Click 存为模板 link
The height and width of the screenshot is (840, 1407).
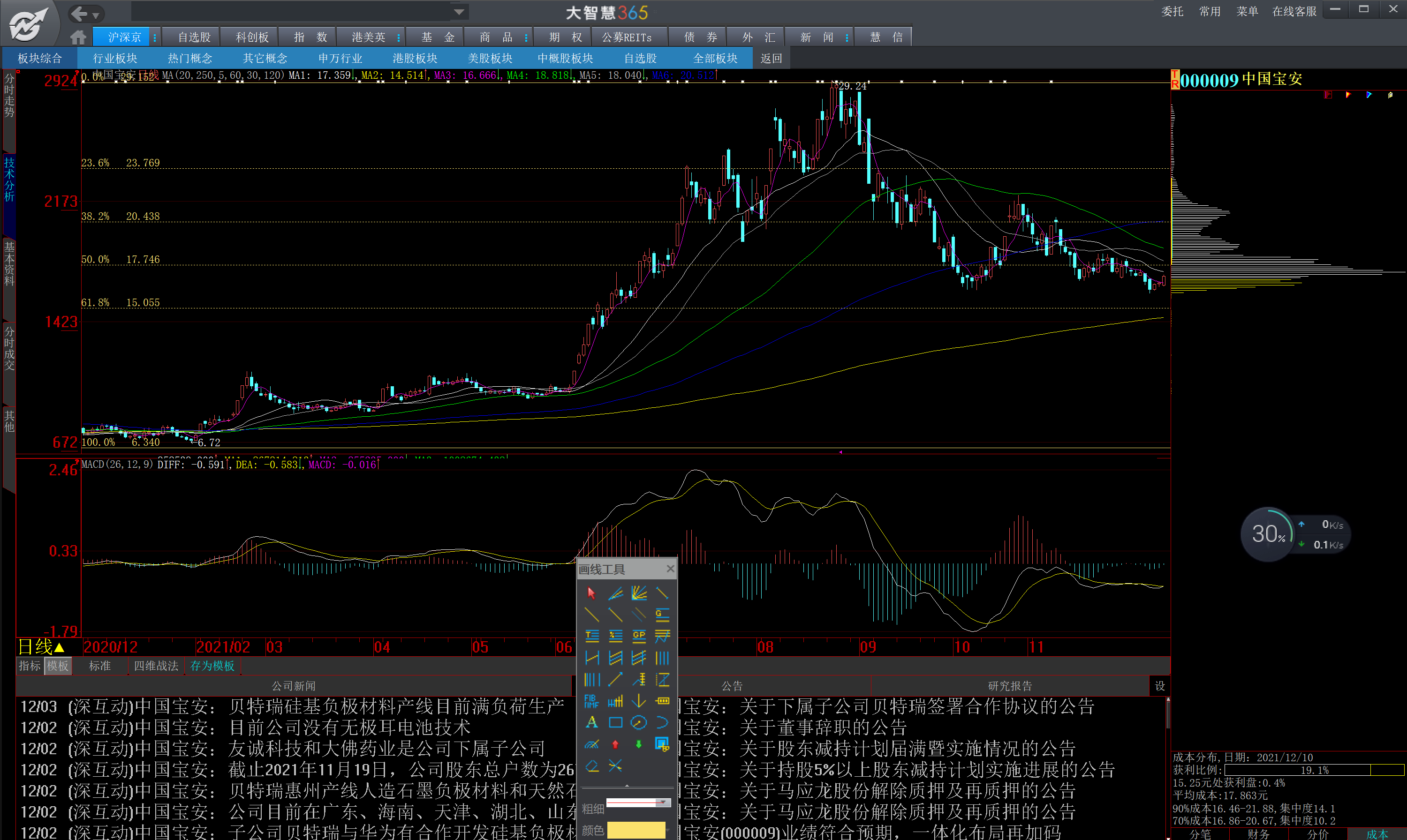(x=212, y=666)
